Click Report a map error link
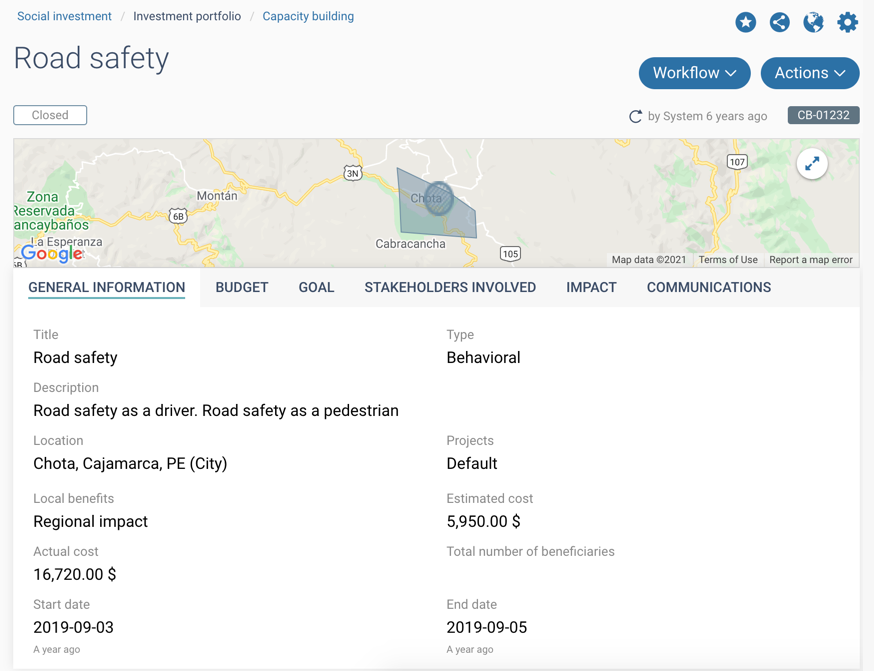This screenshot has width=874, height=671. click(x=810, y=260)
